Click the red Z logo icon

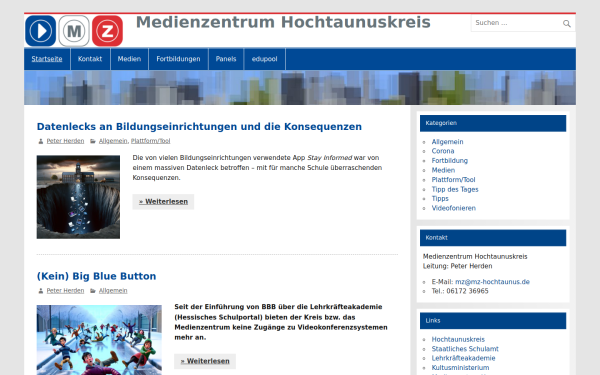pos(108,31)
